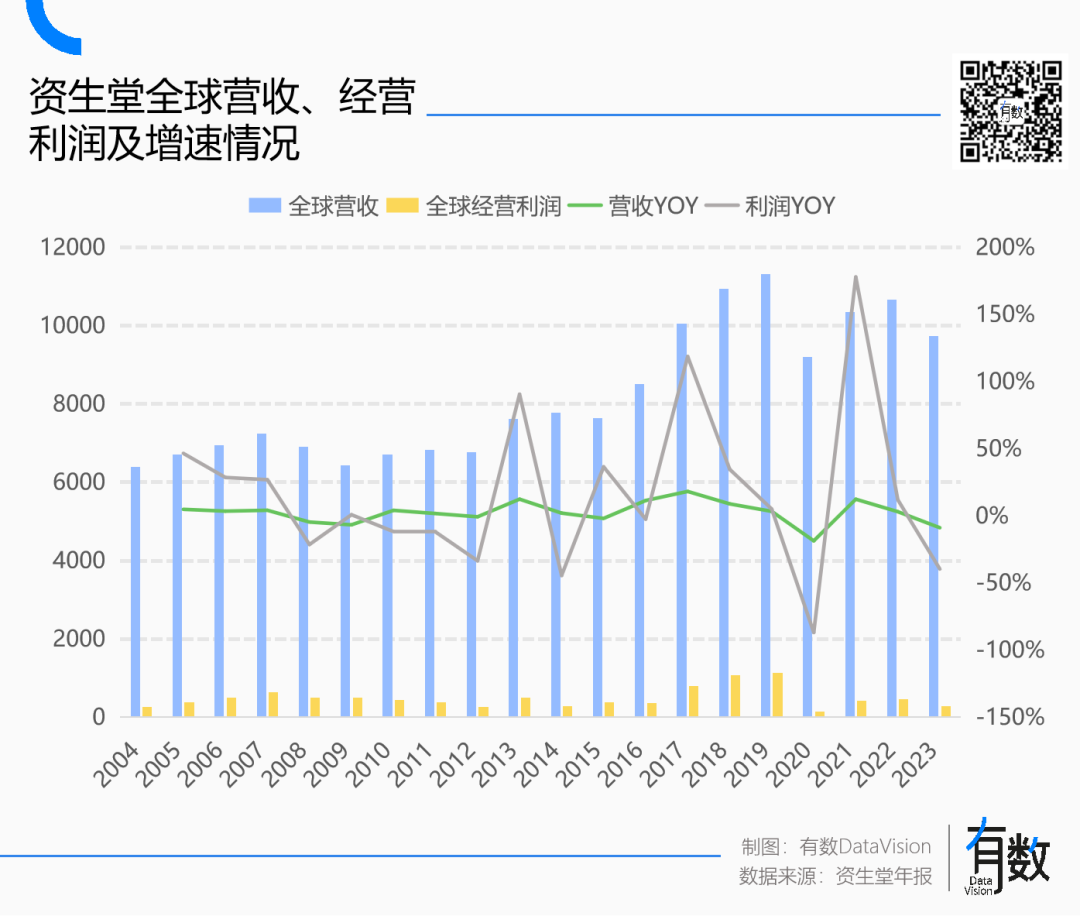Click the QR code image
This screenshot has height=916, width=1080.
(x=1010, y=111)
